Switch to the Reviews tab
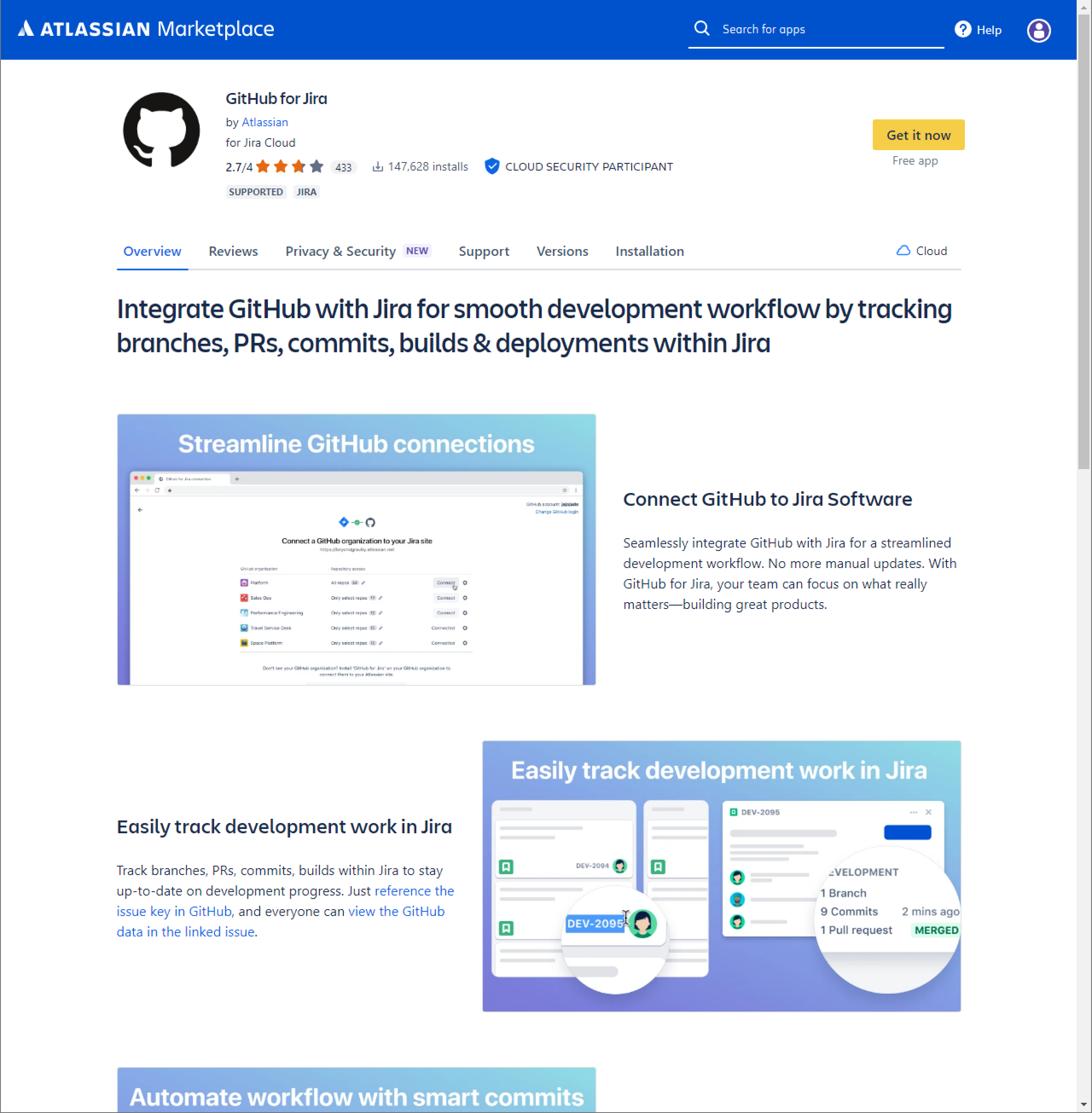This screenshot has width=1092, height=1113. pyautogui.click(x=233, y=251)
